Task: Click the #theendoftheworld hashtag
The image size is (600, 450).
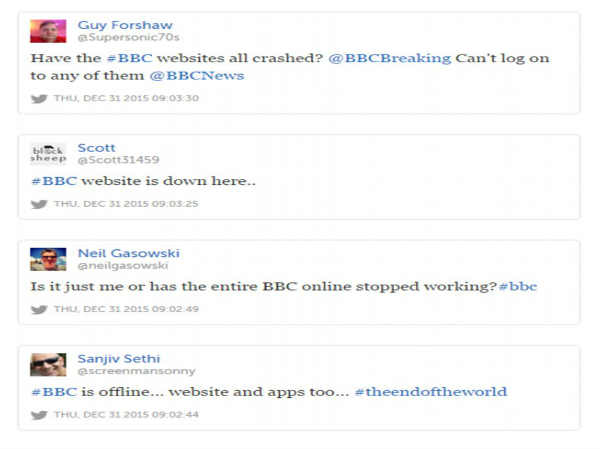Action: tap(430, 391)
